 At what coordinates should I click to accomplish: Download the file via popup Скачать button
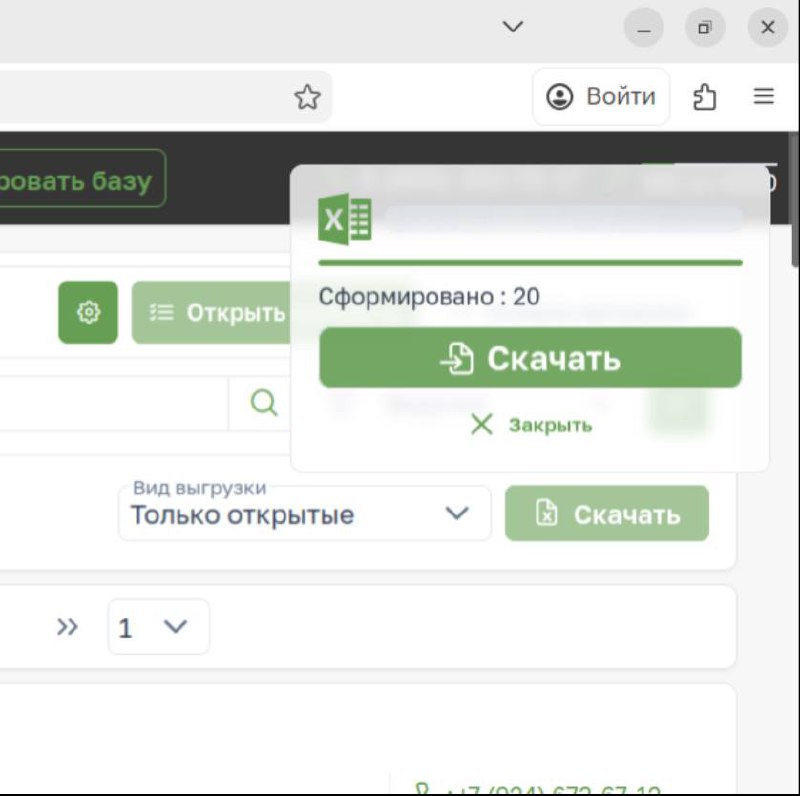tap(530, 358)
